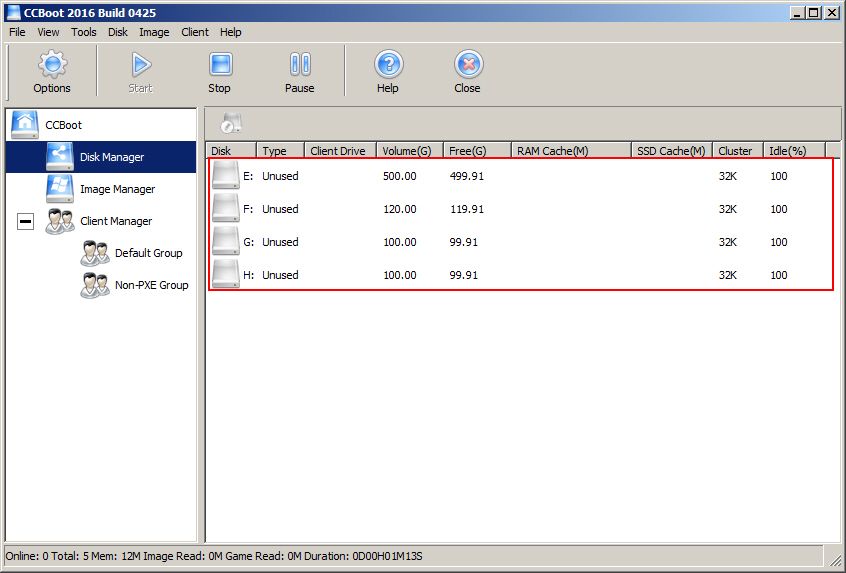Viewport: 846px width, 573px height.
Task: Click 32K cluster in G: row
Action: tap(728, 242)
